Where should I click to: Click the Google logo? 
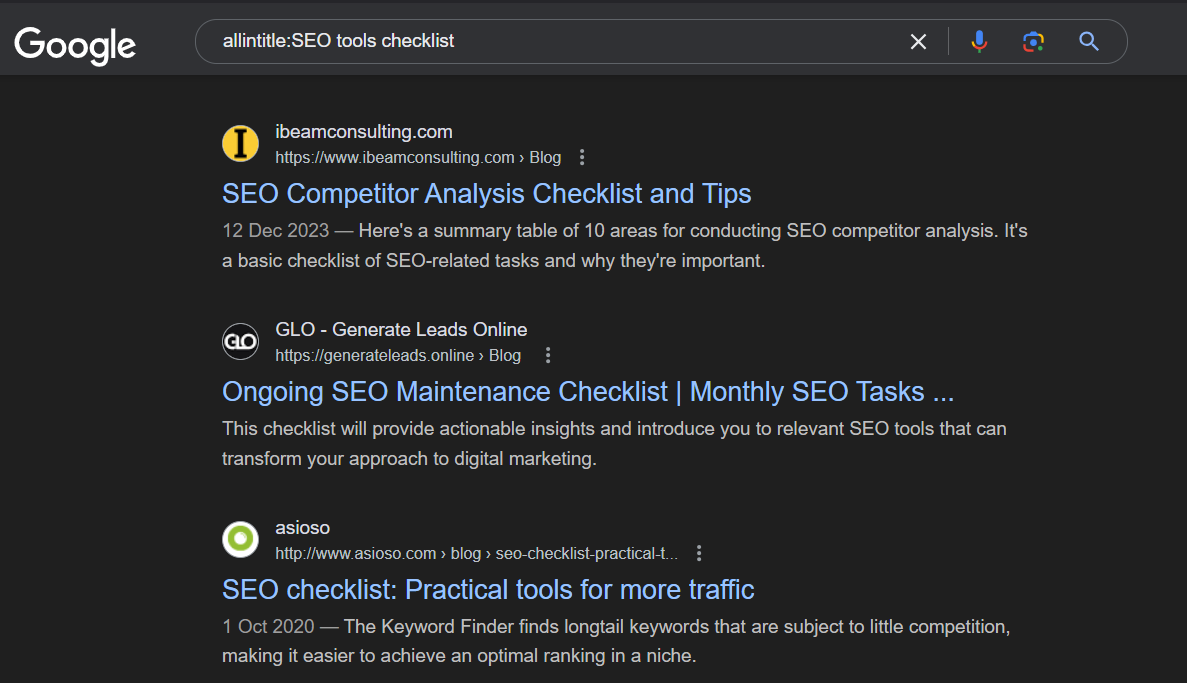pos(75,45)
